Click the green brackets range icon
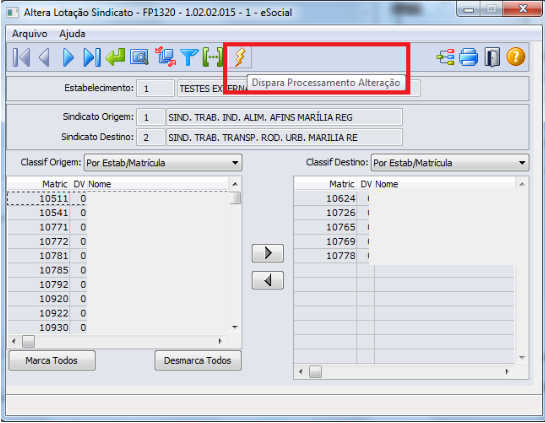The height and width of the screenshot is (423, 545). coord(213,57)
